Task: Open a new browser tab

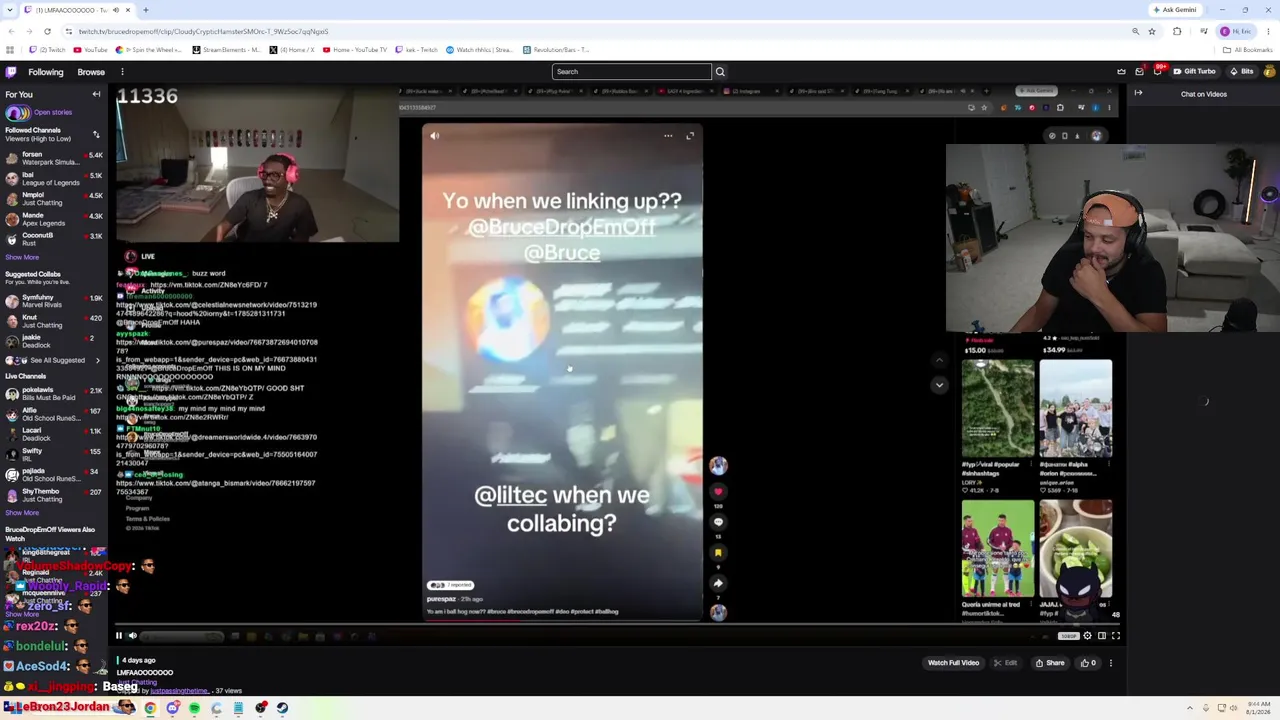Action: (x=146, y=10)
